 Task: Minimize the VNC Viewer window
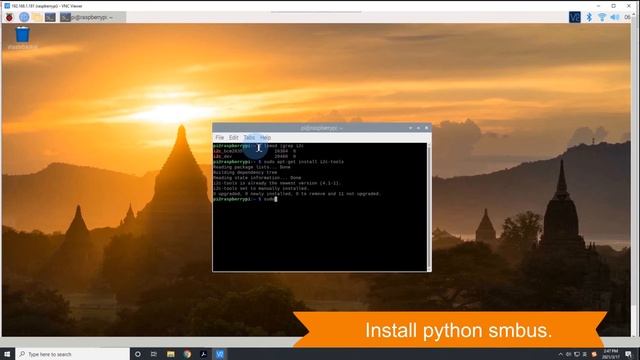click(x=598, y=6)
